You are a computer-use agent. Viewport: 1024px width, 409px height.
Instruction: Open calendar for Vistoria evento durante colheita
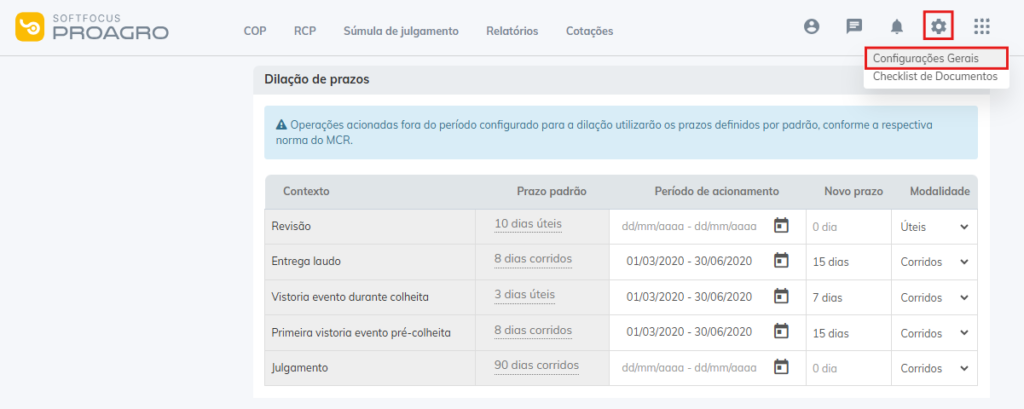782,297
